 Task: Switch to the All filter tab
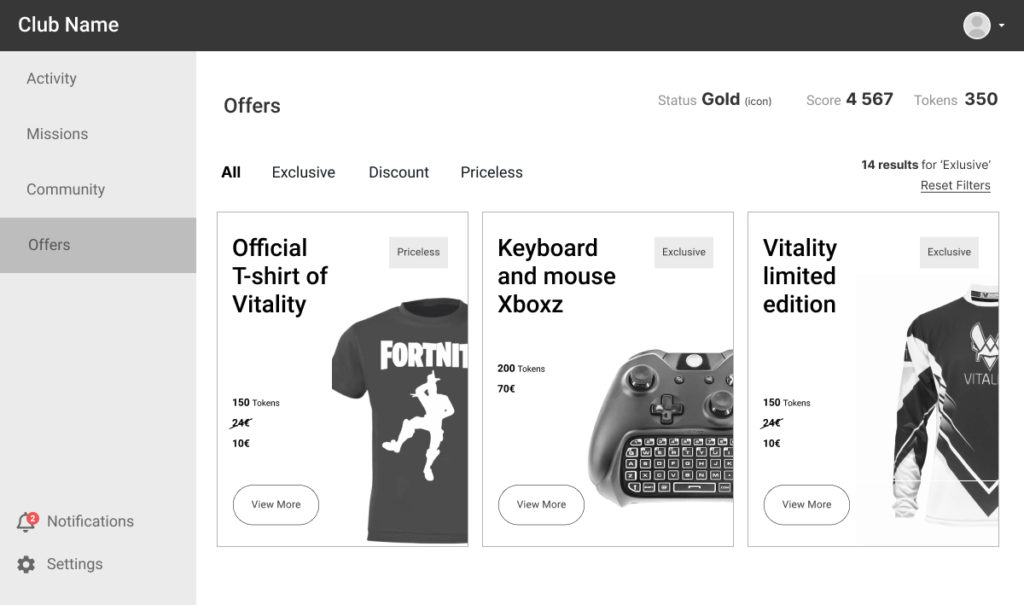point(231,172)
